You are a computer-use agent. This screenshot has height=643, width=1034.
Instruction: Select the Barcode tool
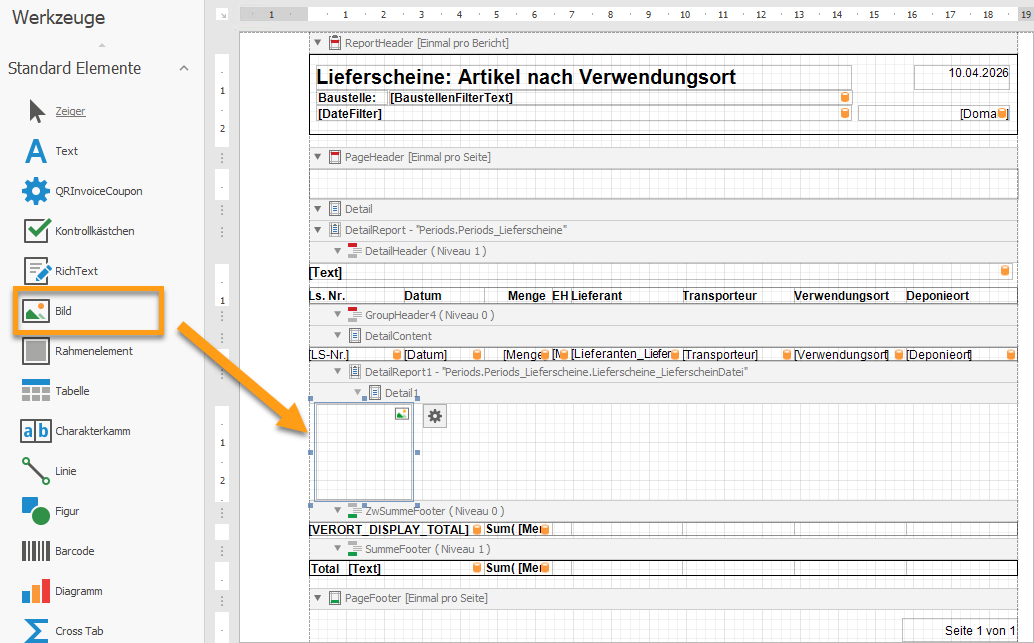[58, 551]
